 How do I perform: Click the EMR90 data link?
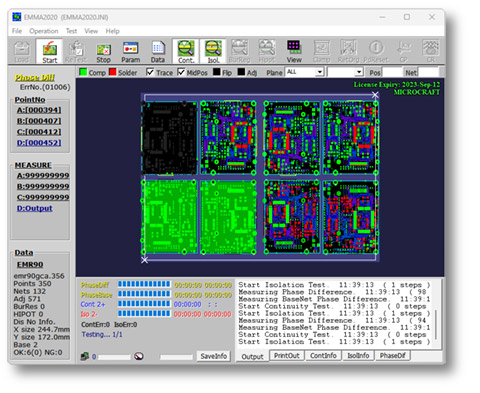30,264
